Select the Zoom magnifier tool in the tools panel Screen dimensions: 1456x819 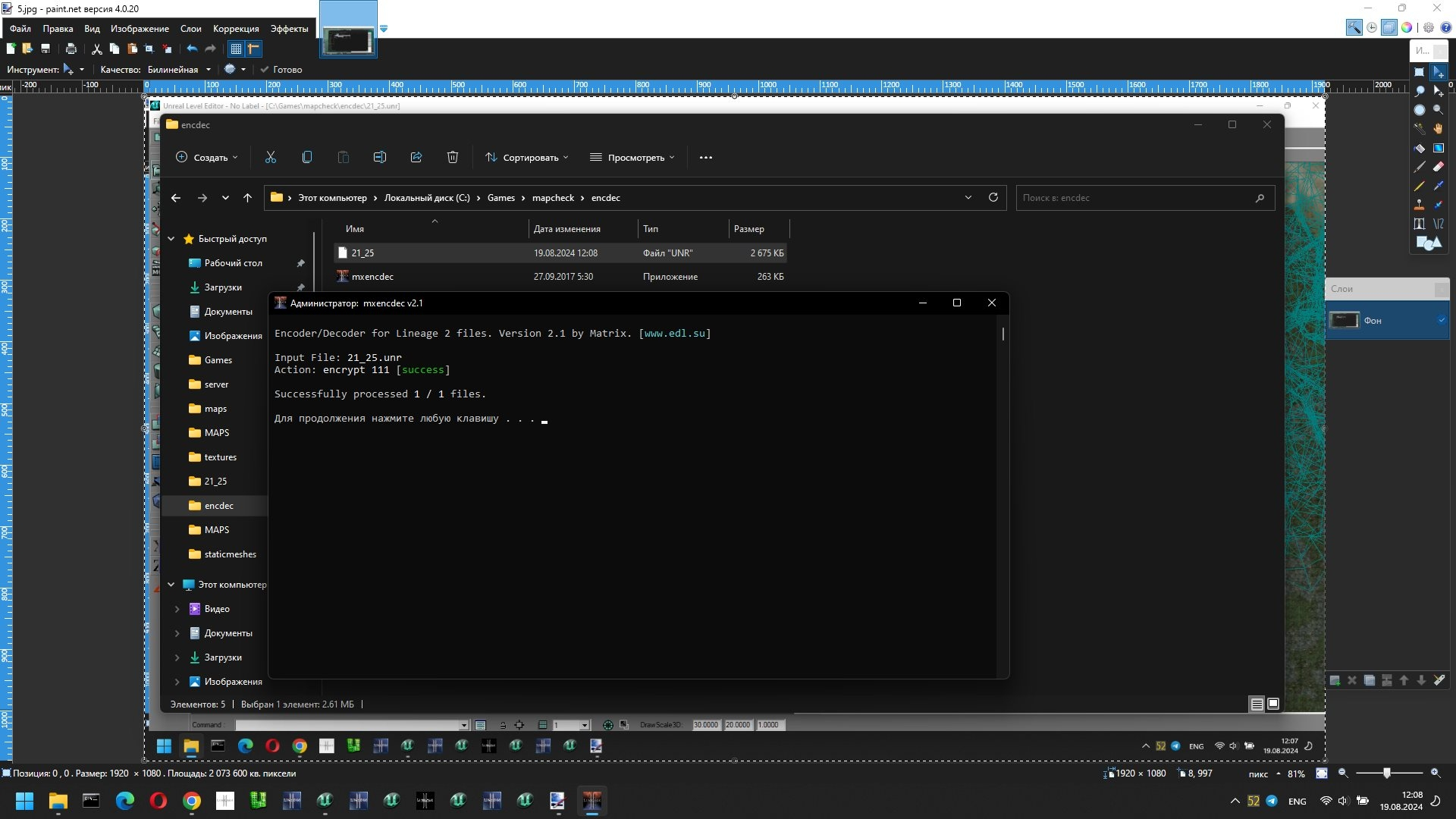(1438, 110)
